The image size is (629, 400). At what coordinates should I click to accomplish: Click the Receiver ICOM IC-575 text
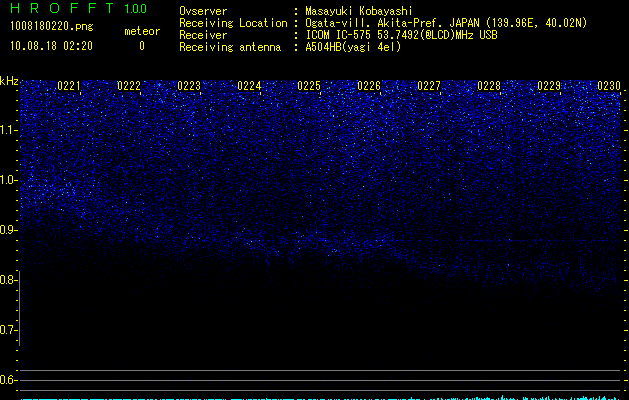(x=401, y=35)
